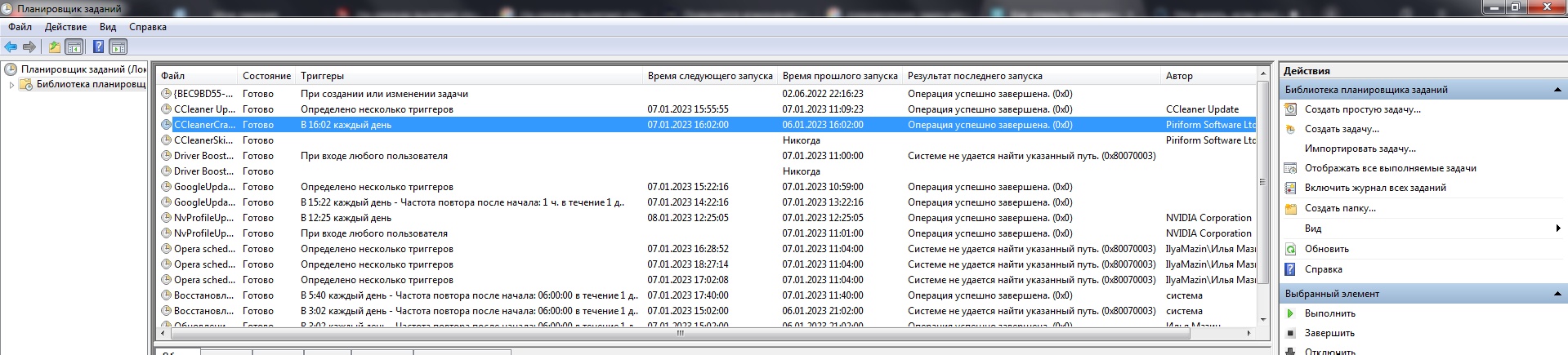Expand the Task Scheduler Library tree node
1568x355 pixels.
point(11,84)
